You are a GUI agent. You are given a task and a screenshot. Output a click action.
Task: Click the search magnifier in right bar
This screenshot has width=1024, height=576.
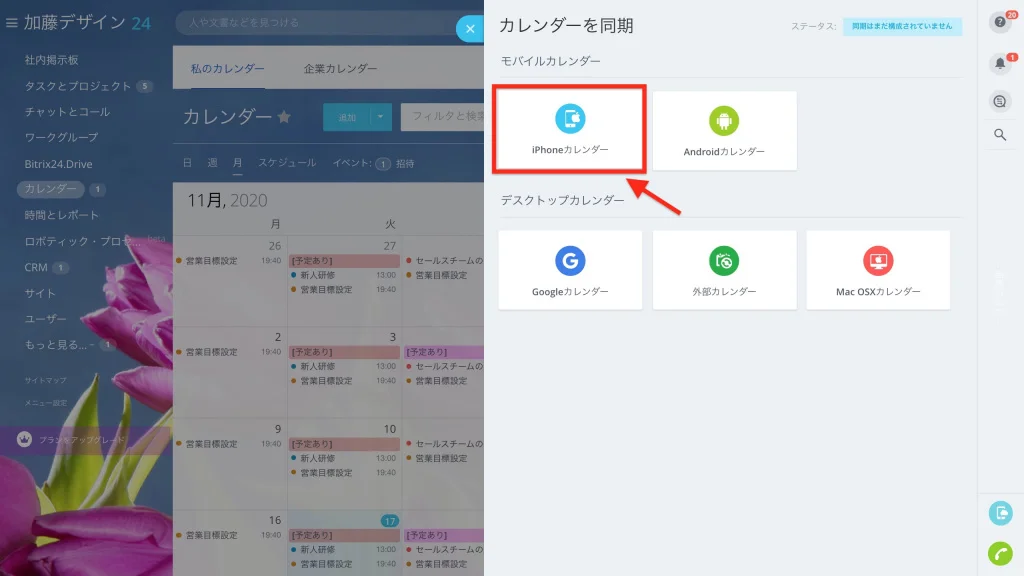(x=1000, y=135)
